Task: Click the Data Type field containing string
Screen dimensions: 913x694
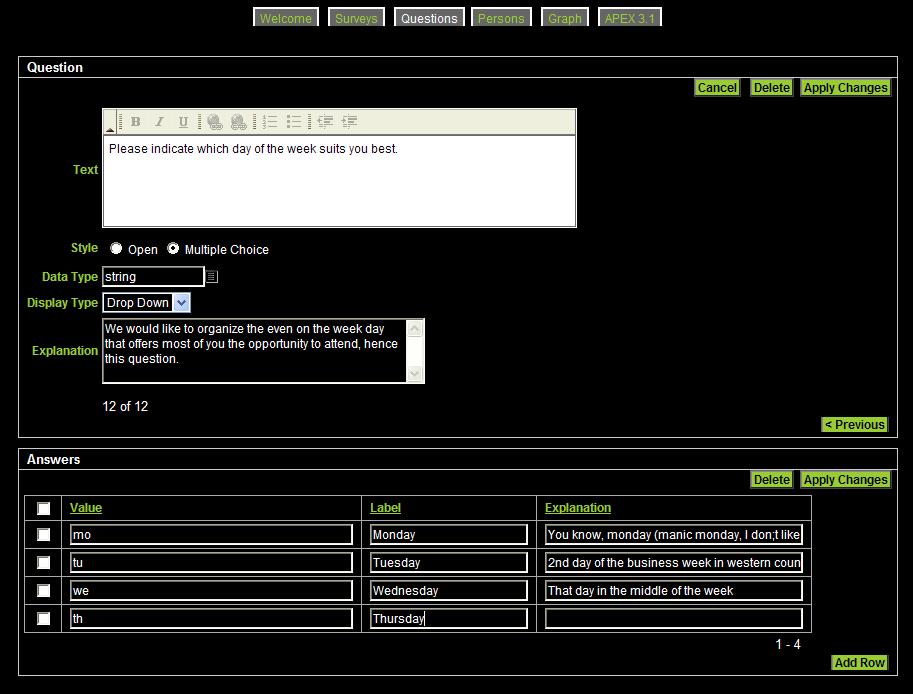Action: (x=153, y=277)
